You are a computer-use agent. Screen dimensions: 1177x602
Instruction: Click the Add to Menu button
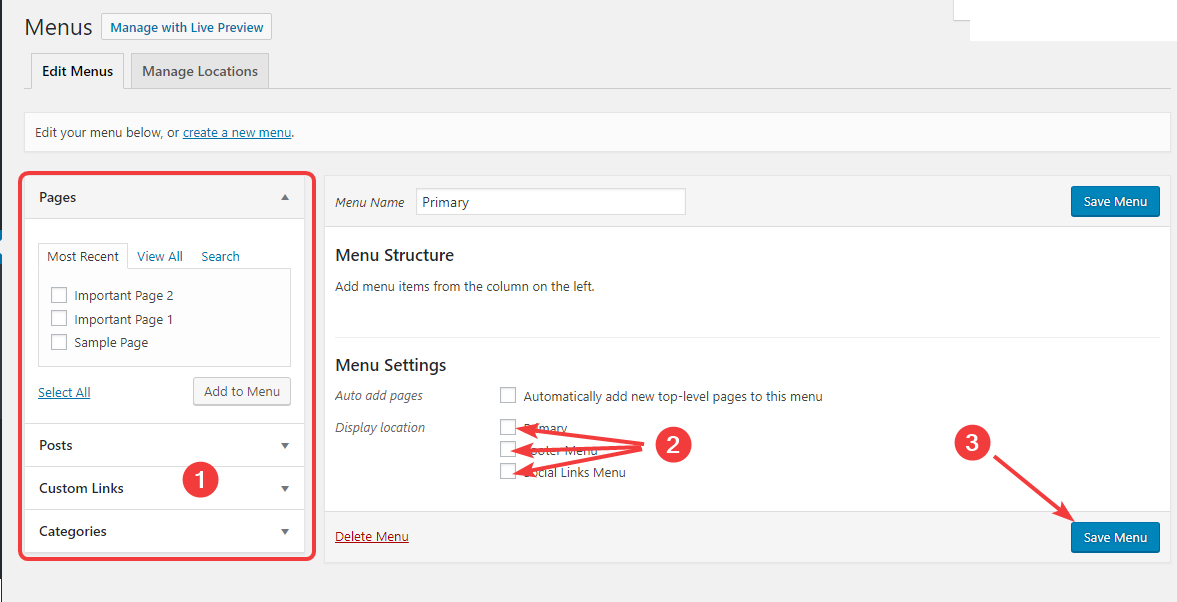click(242, 391)
